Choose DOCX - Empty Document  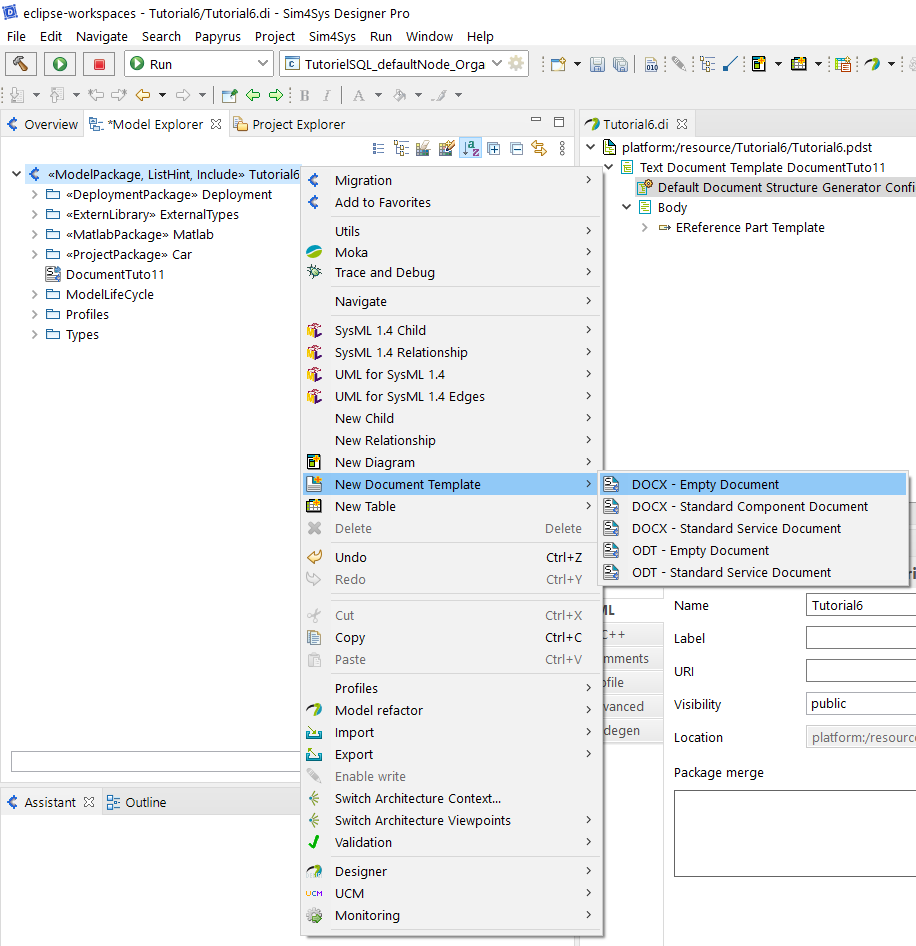(754, 484)
